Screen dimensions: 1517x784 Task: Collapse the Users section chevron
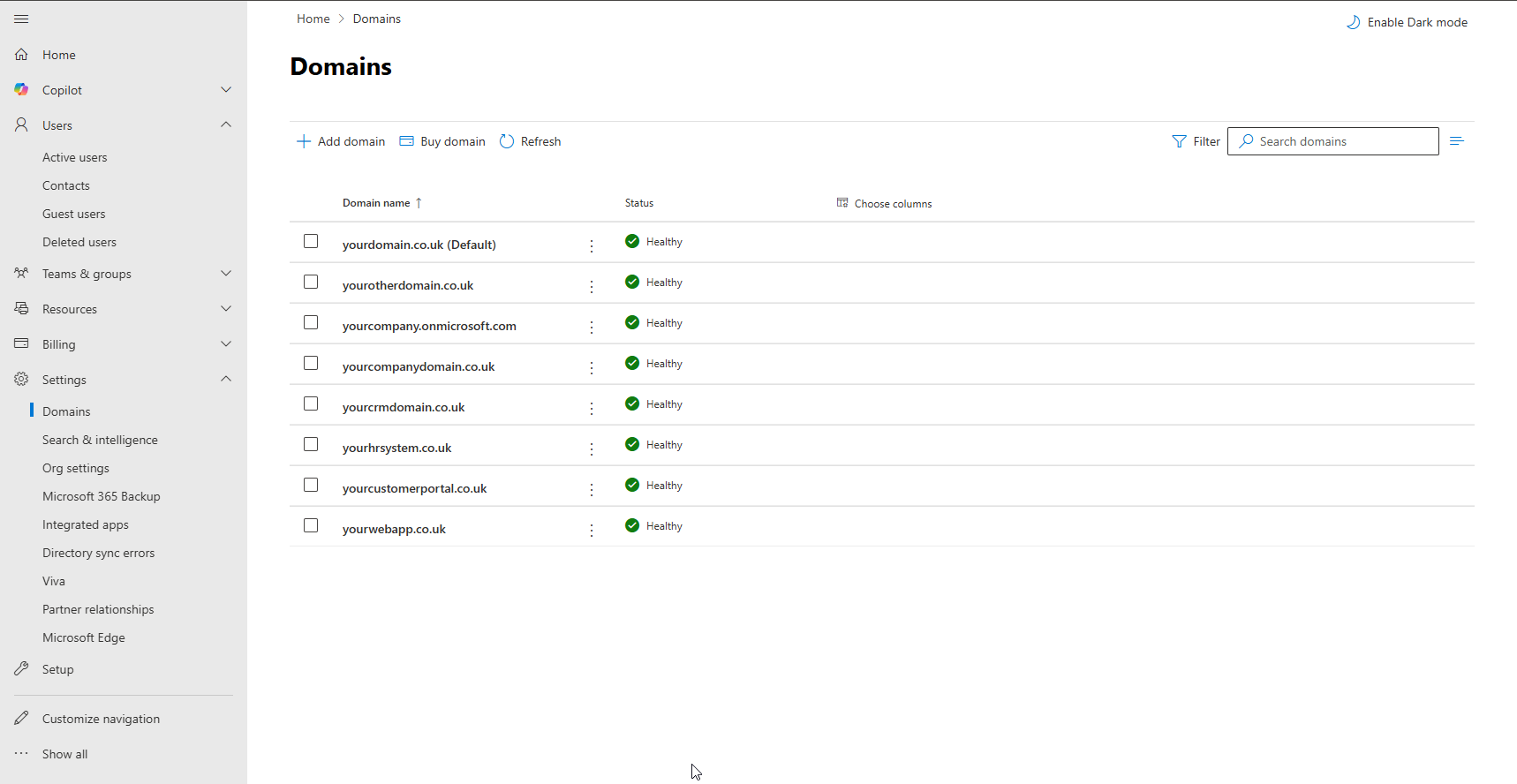[226, 124]
